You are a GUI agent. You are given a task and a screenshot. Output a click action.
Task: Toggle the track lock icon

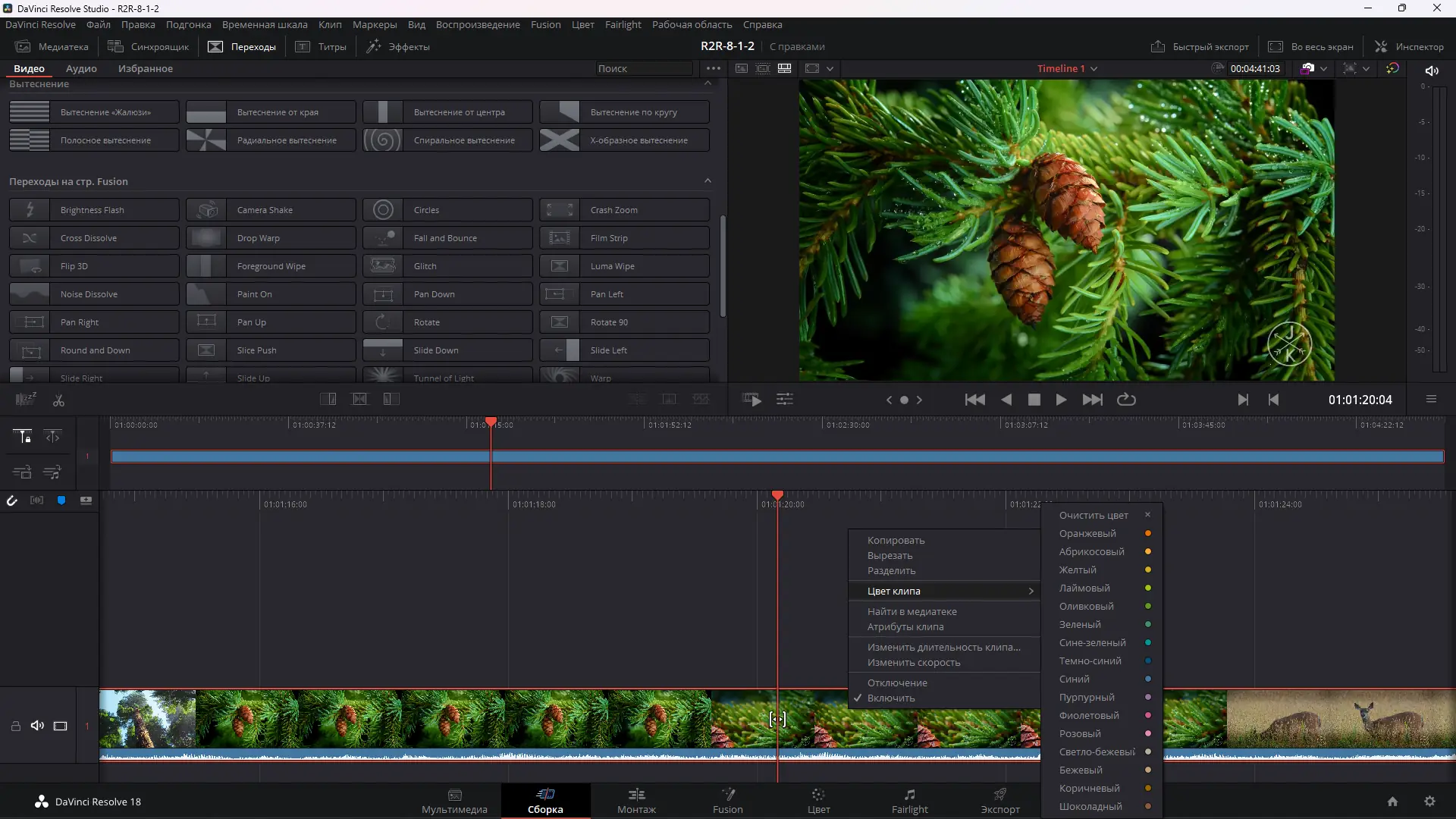pos(15,726)
